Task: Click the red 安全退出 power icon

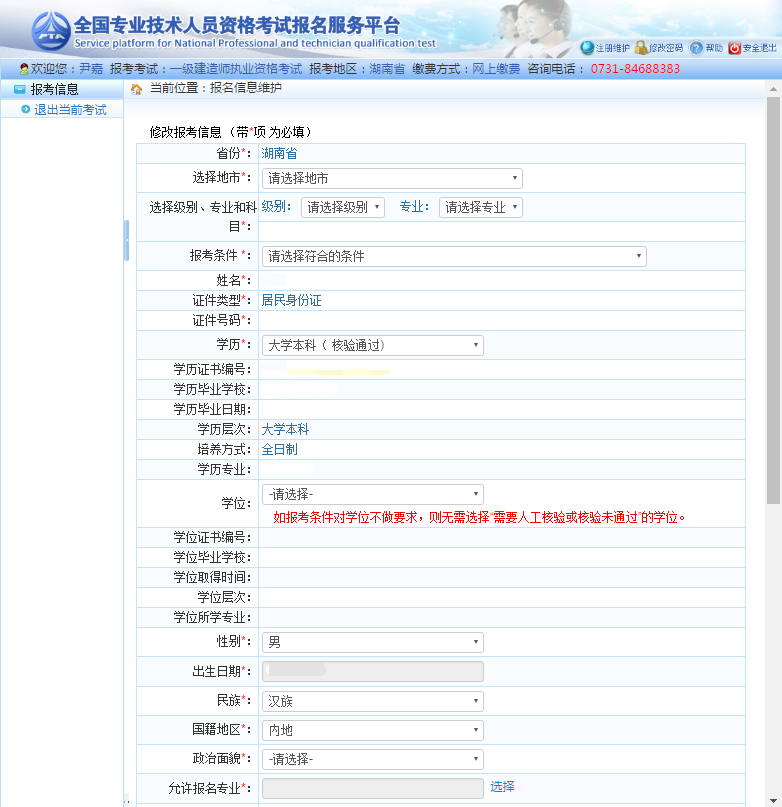Action: [734, 47]
